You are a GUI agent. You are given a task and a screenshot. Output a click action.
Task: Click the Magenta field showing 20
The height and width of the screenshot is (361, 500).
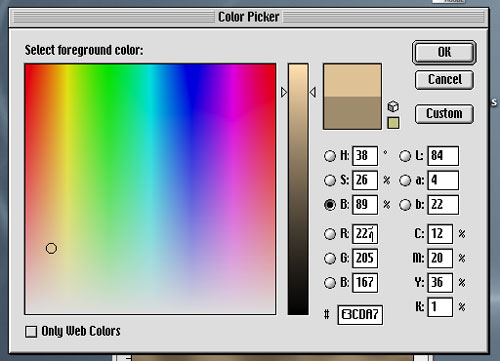coord(440,258)
